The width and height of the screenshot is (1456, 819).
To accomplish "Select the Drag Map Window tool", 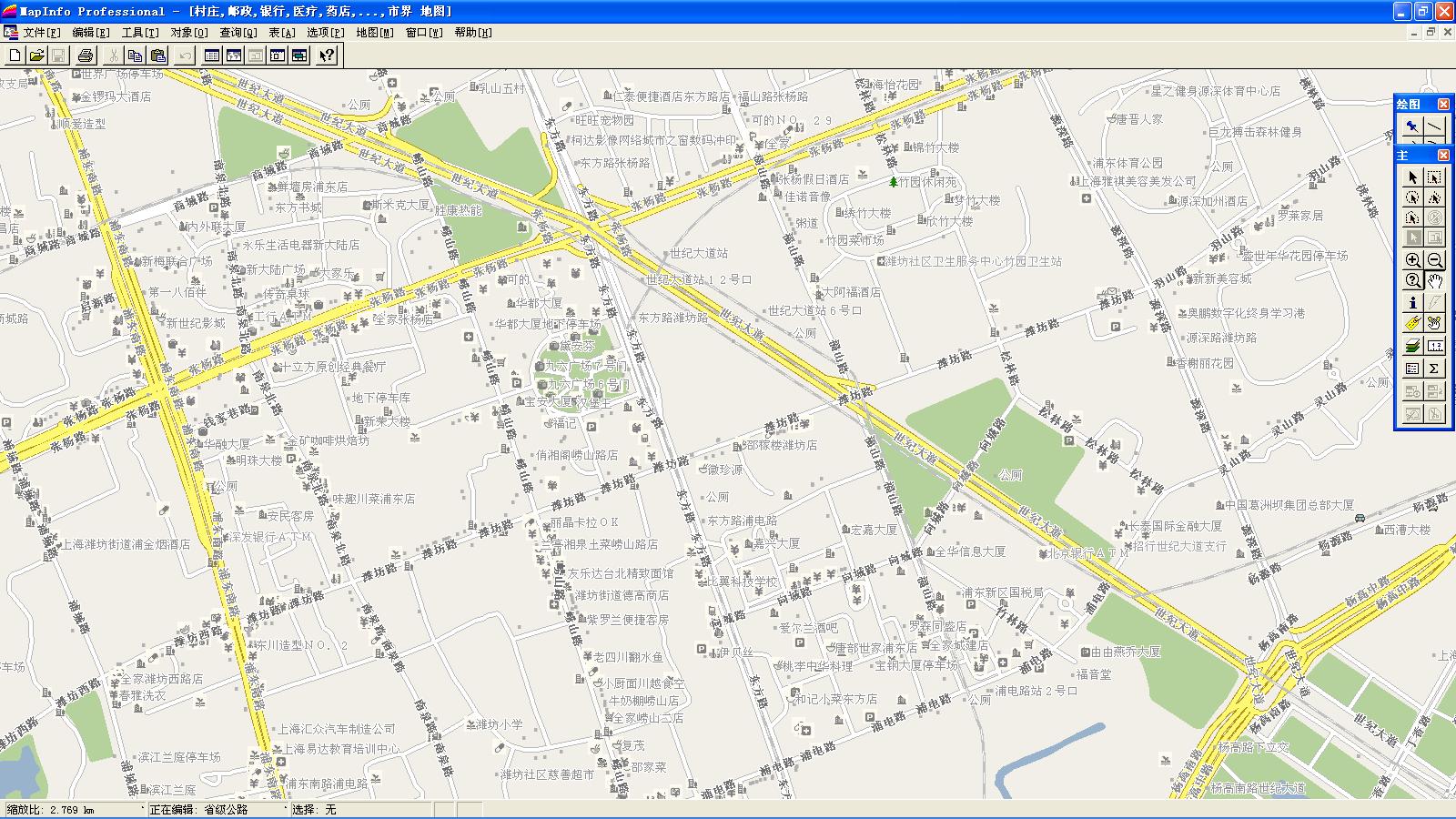I will [x=1434, y=322].
